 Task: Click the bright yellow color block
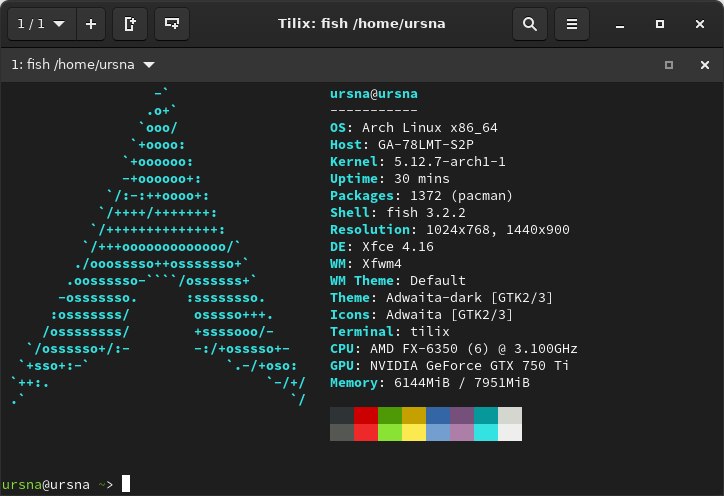tap(414, 433)
